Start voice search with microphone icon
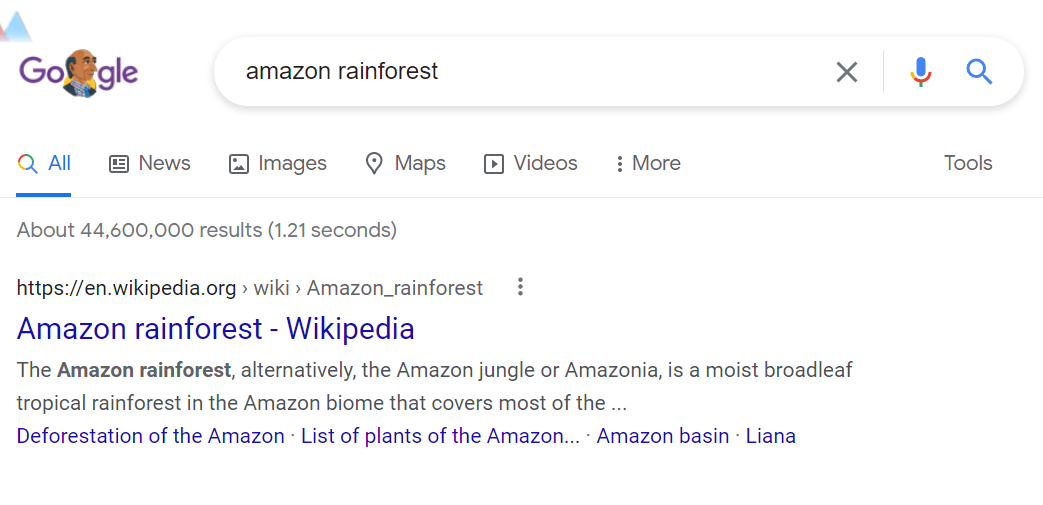Viewport: 1043px width, 505px height. [x=921, y=72]
